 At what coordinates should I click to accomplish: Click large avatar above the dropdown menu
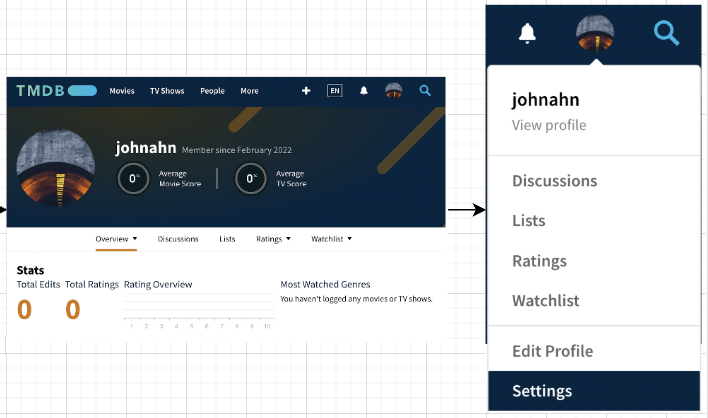595,33
